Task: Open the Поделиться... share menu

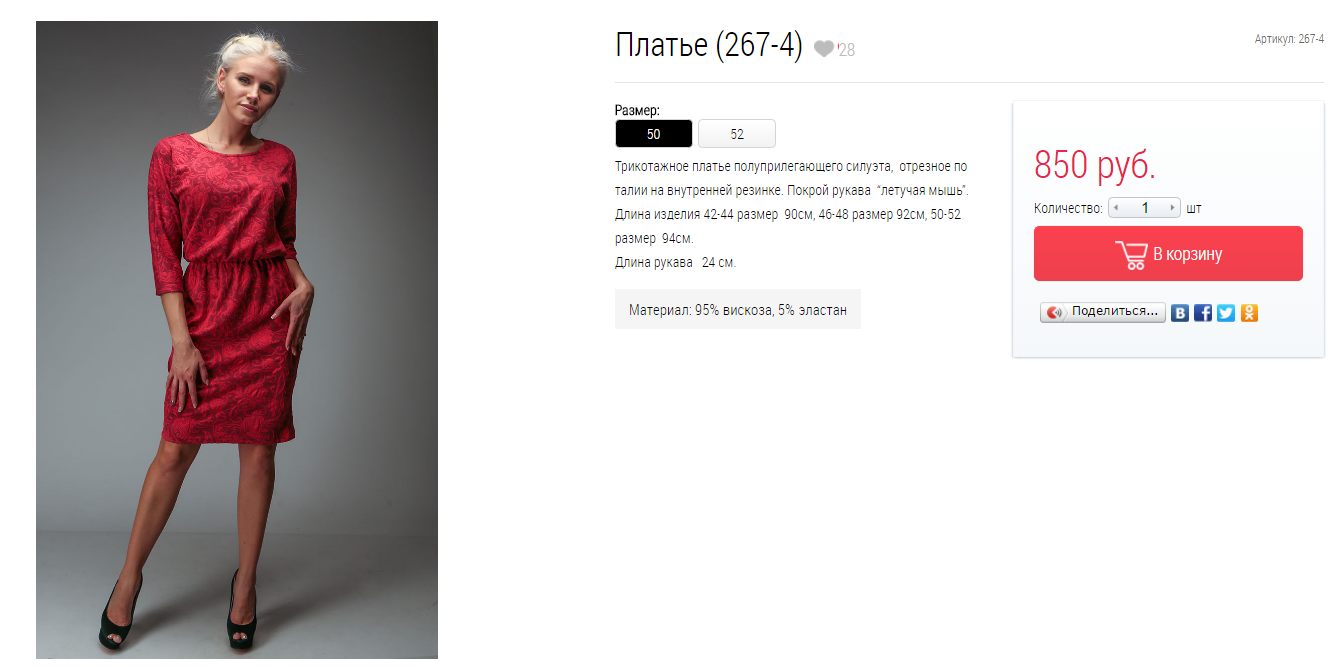Action: coord(1103,312)
